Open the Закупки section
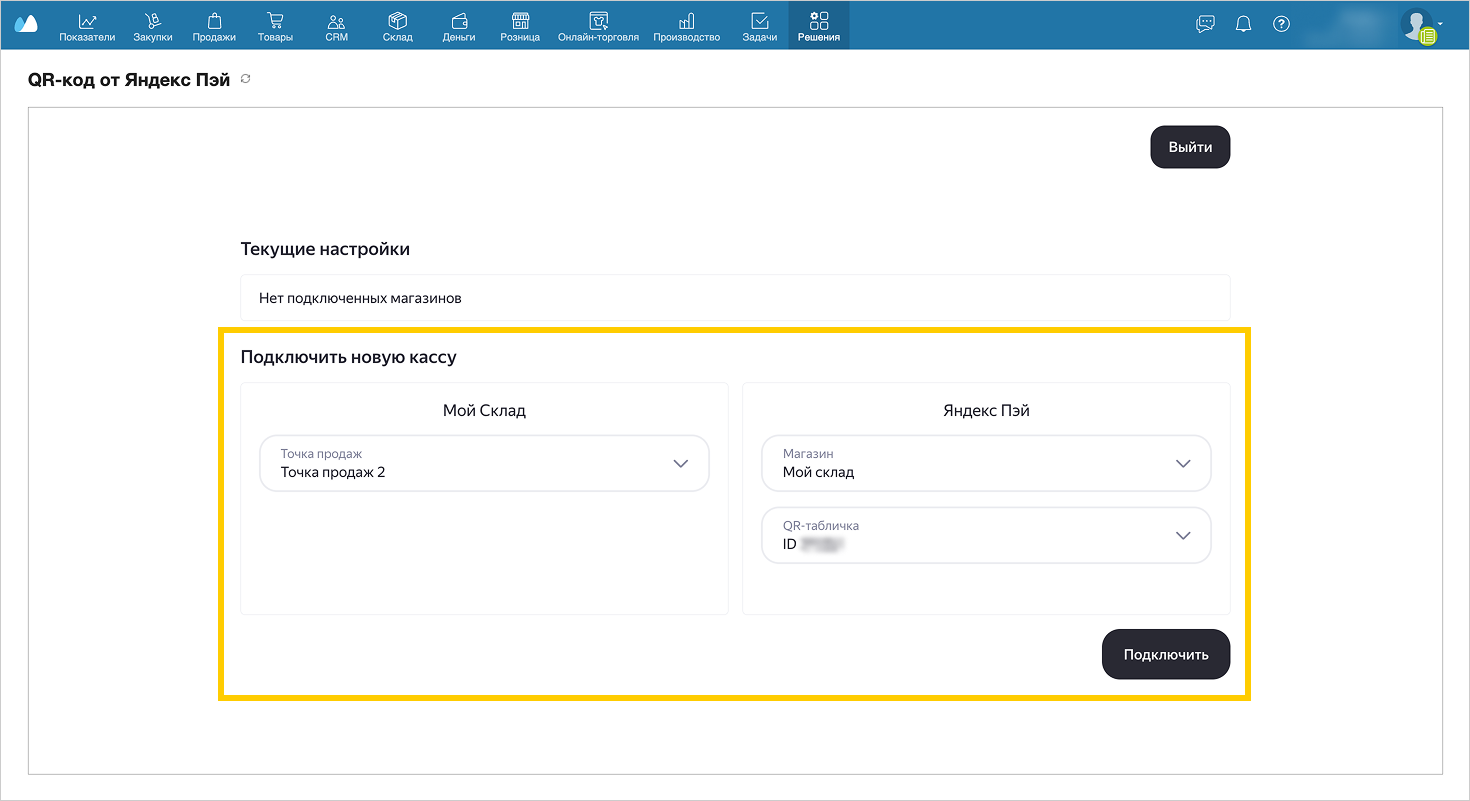The height and width of the screenshot is (801, 1470). (153, 27)
